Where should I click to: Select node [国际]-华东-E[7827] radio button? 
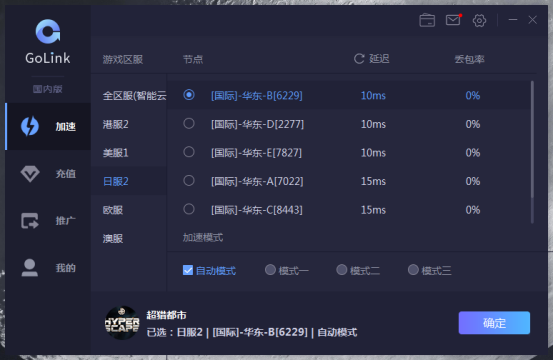pos(189,152)
